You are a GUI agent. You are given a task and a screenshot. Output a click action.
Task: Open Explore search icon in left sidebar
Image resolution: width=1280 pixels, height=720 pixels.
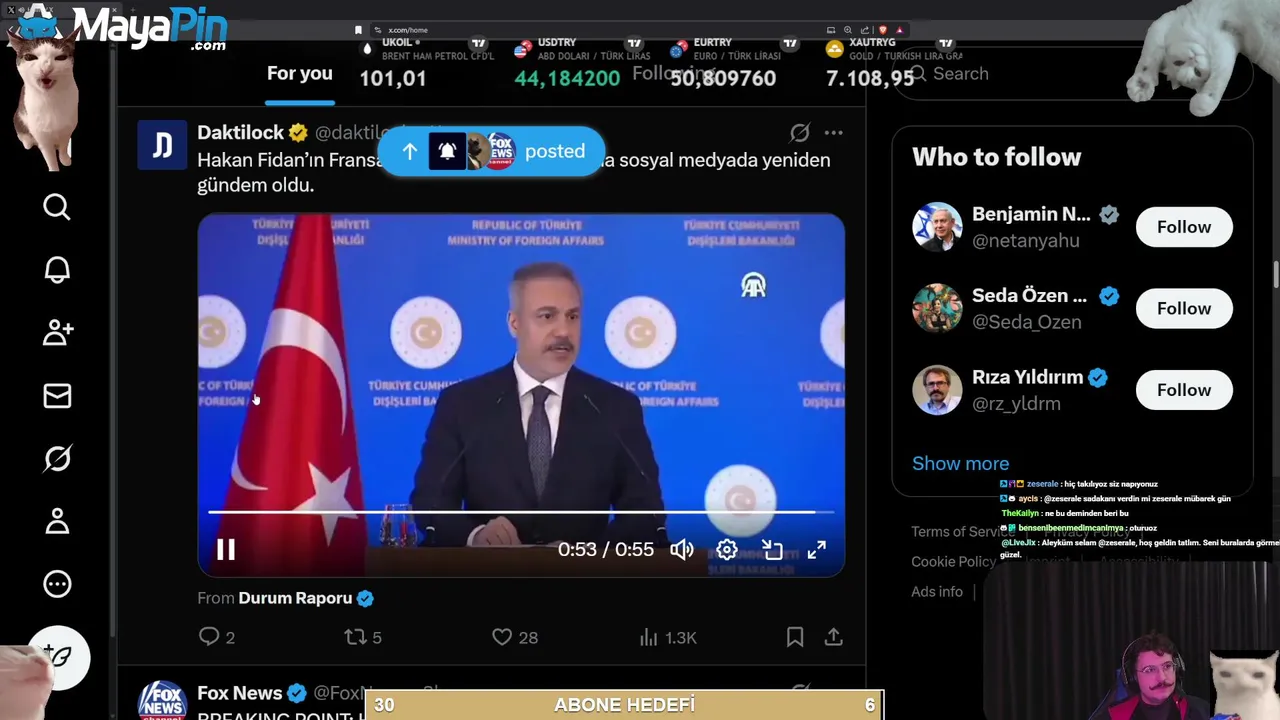point(57,207)
